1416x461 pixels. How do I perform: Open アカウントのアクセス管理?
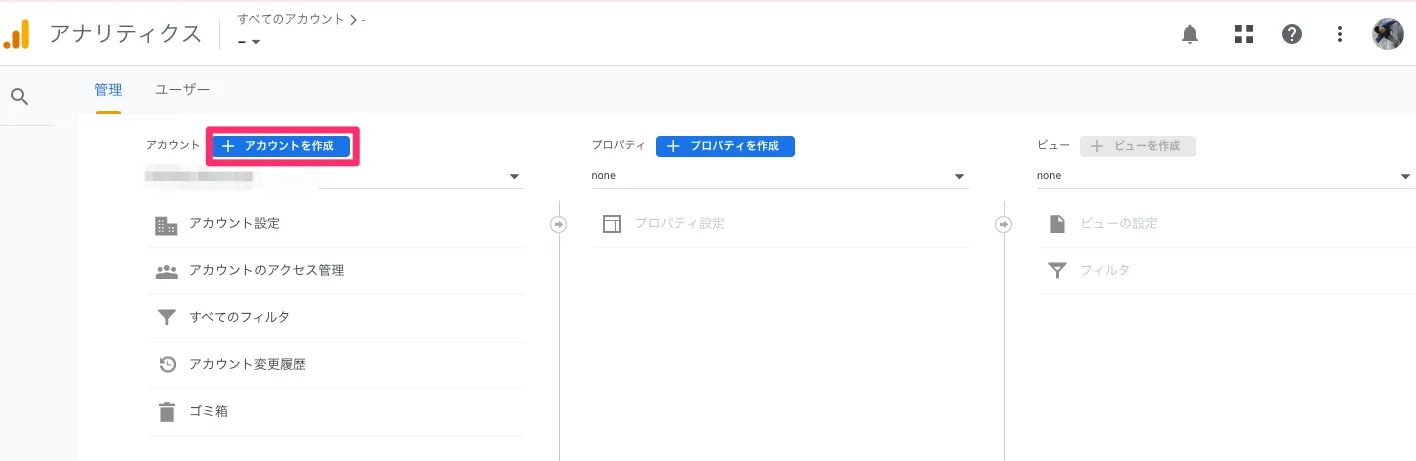click(266, 271)
